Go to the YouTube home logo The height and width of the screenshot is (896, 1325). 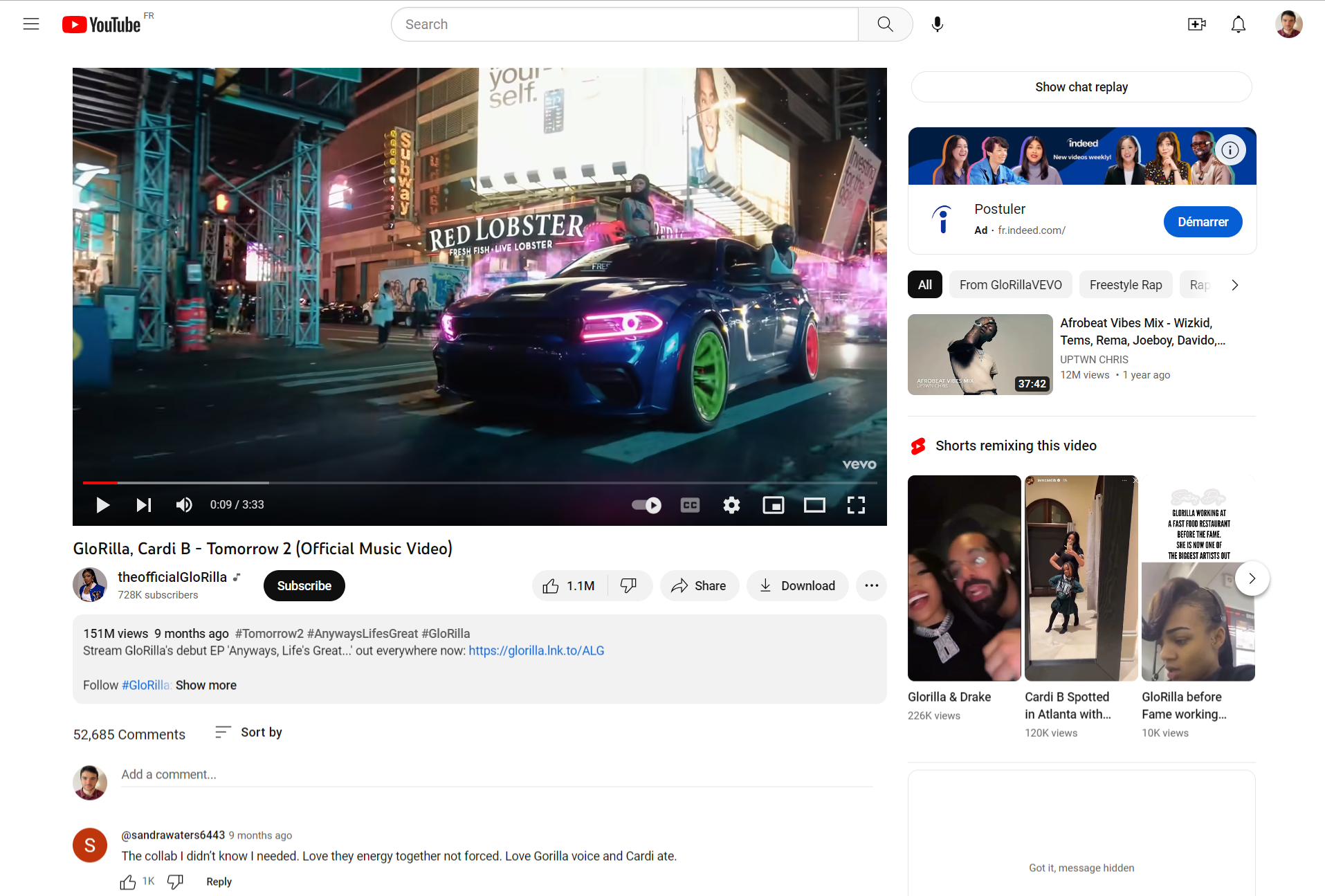[x=102, y=25]
